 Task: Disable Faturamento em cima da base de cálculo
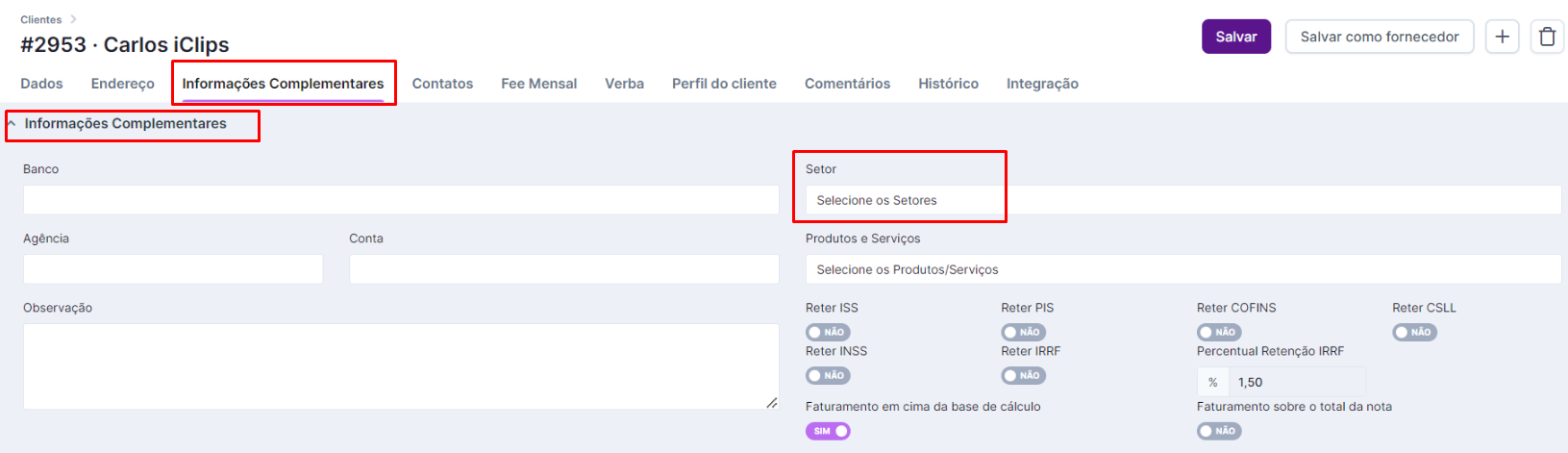point(828,431)
